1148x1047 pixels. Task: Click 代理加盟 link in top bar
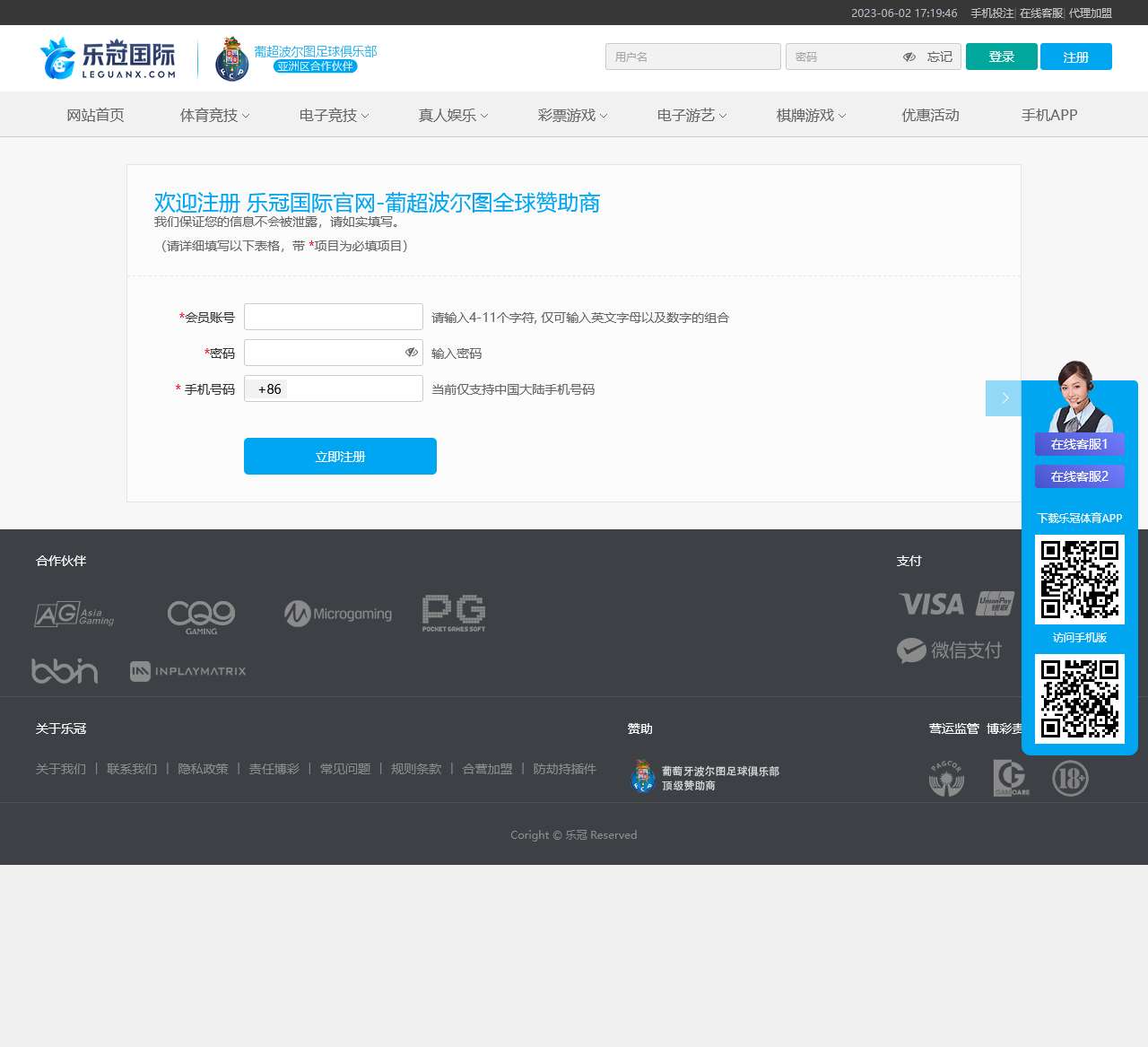coord(1091,13)
